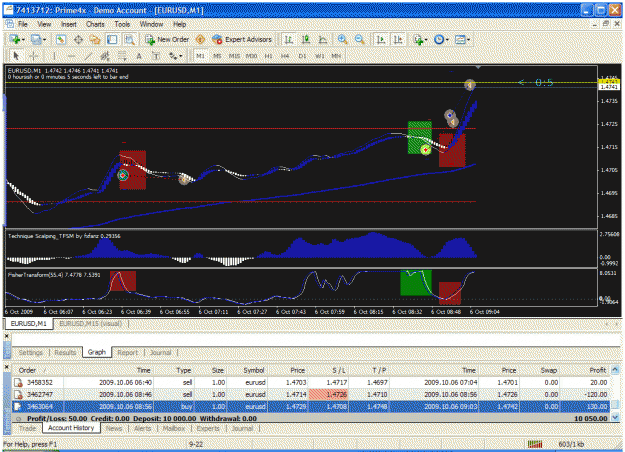This screenshot has width=625, height=452.
Task: Open a new chart window
Action: (15, 39)
